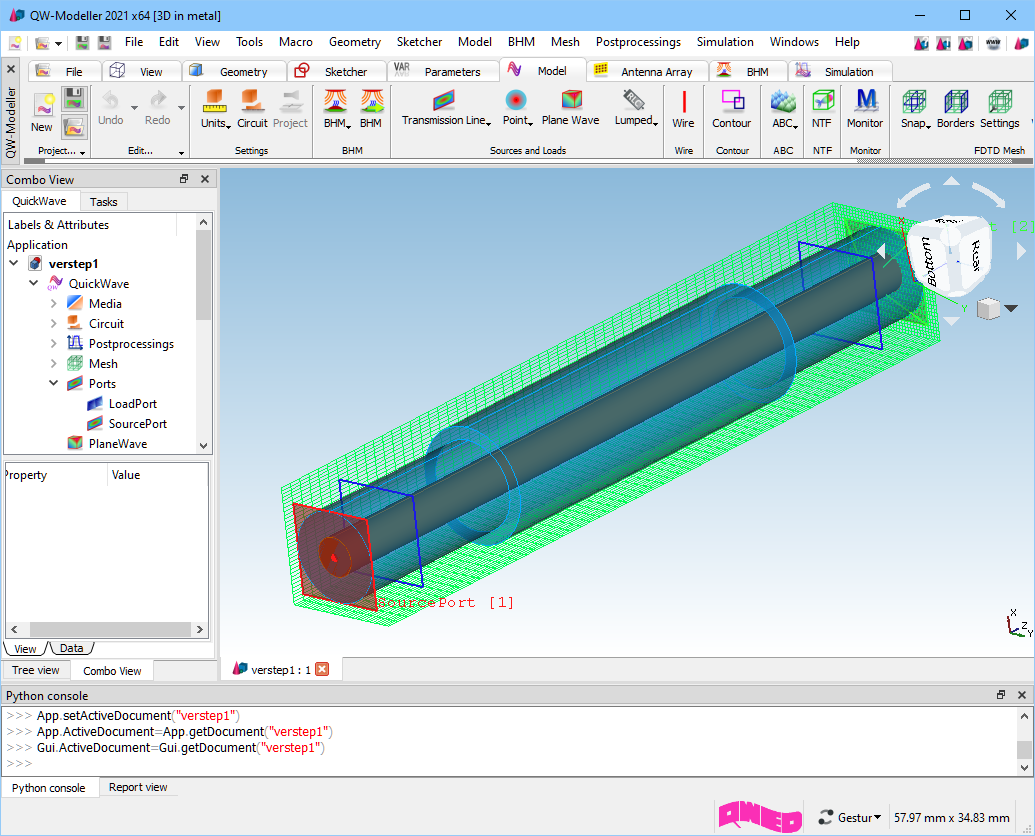Add a Monitor
This screenshot has width=1035, height=836.
865,109
